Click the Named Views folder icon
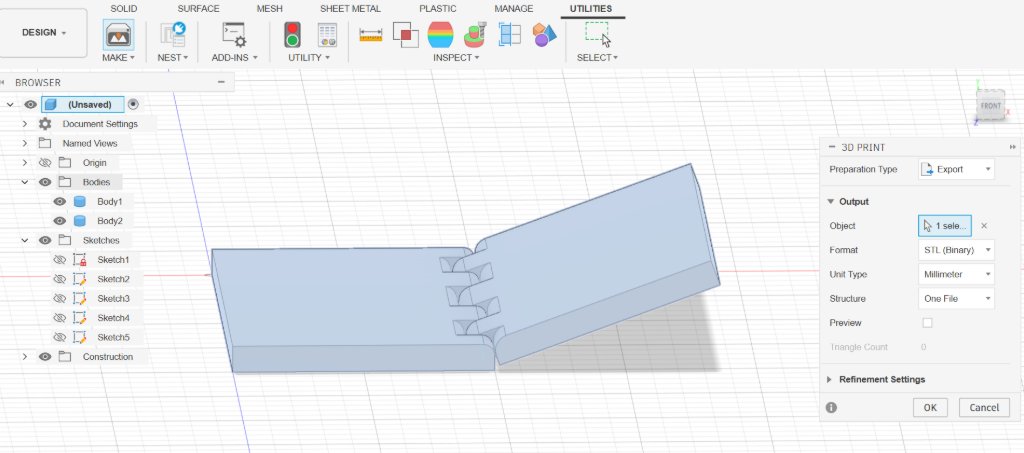 click(44, 143)
